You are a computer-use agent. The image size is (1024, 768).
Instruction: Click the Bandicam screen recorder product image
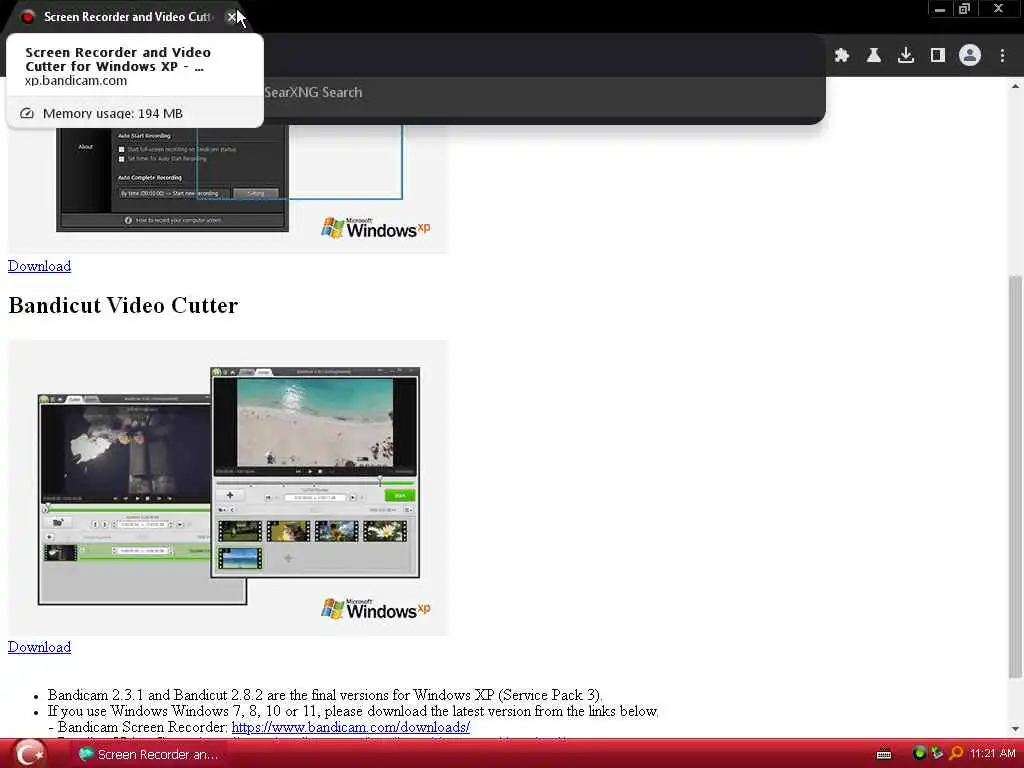click(228, 188)
